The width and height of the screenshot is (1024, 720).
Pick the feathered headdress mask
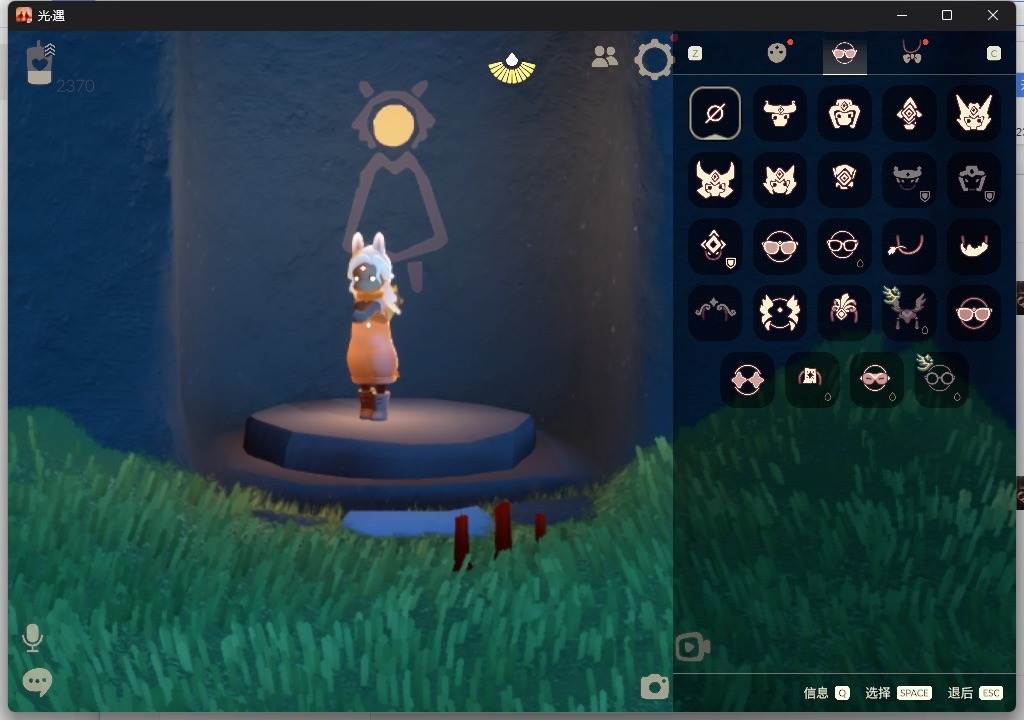click(844, 312)
